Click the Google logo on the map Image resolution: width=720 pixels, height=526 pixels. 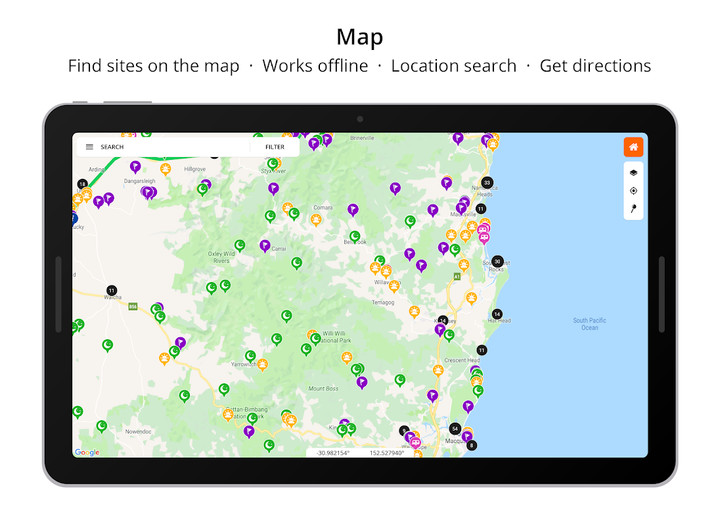87,452
